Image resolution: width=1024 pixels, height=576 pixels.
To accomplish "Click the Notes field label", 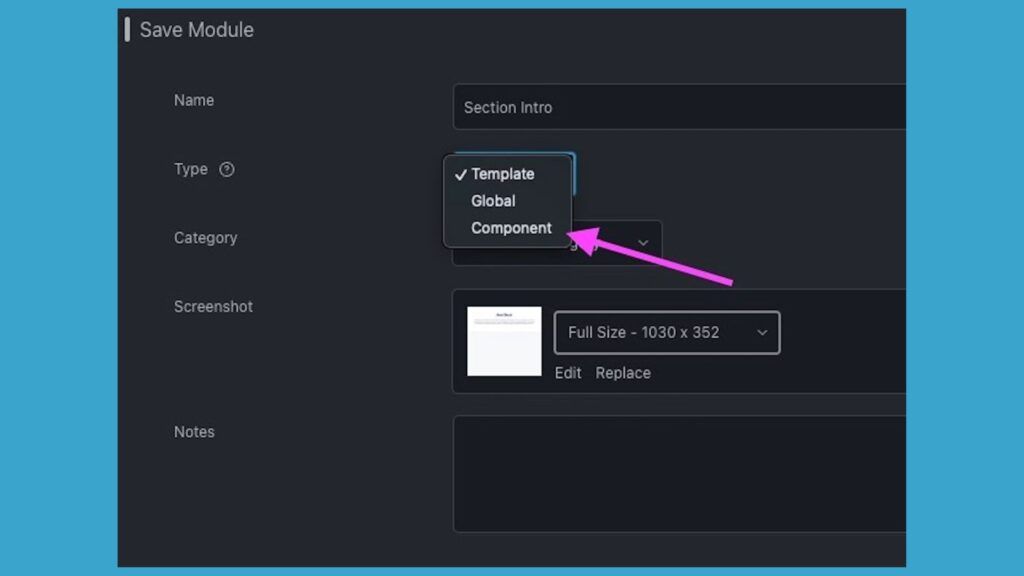I will (x=194, y=432).
